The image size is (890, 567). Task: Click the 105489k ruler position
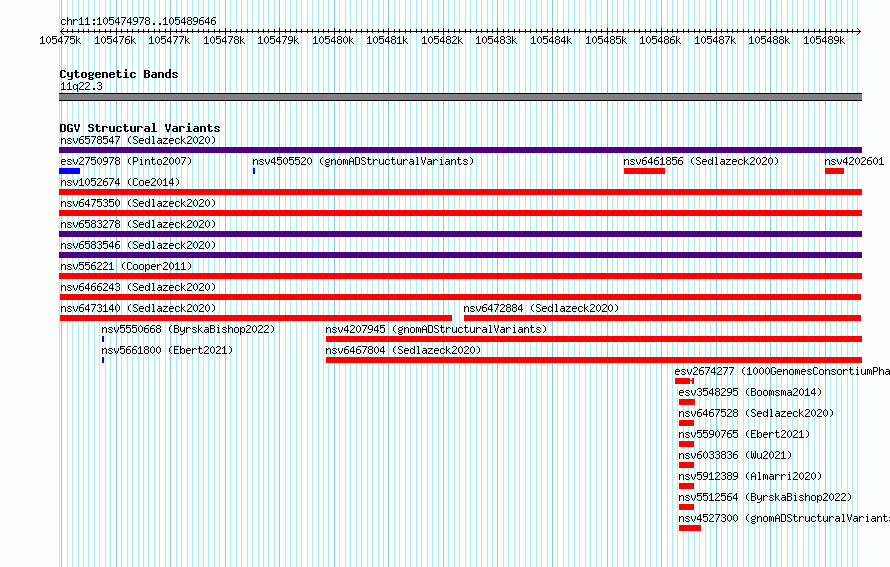point(824,40)
